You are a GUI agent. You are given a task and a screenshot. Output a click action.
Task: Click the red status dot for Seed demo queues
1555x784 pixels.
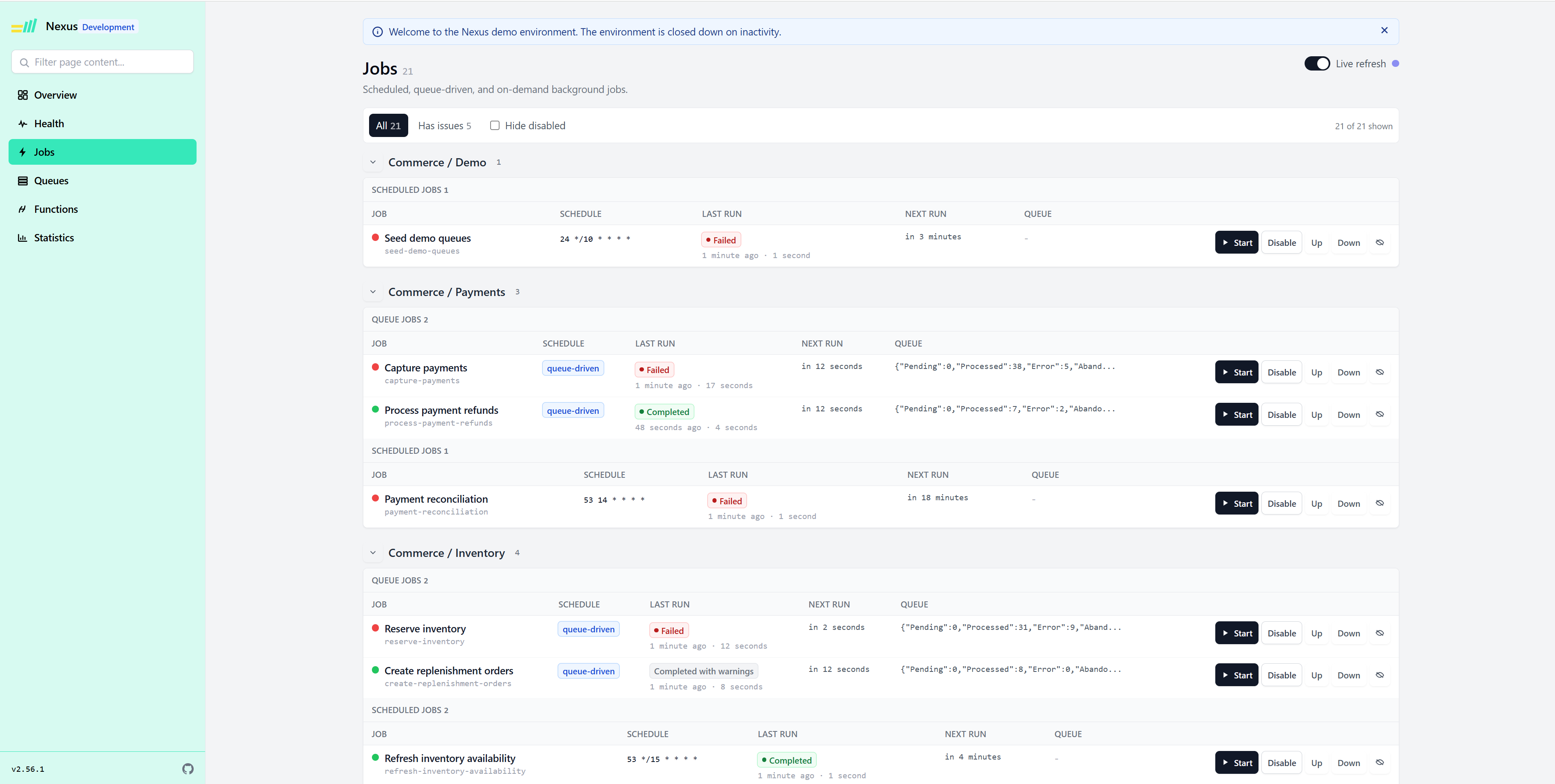tap(376, 237)
